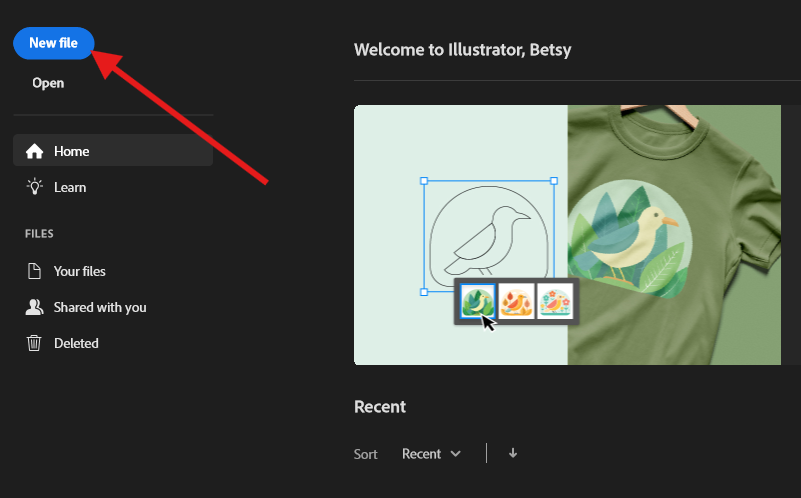This screenshot has height=498, width=801.
Task: Click the Recent heading
Action: click(380, 407)
